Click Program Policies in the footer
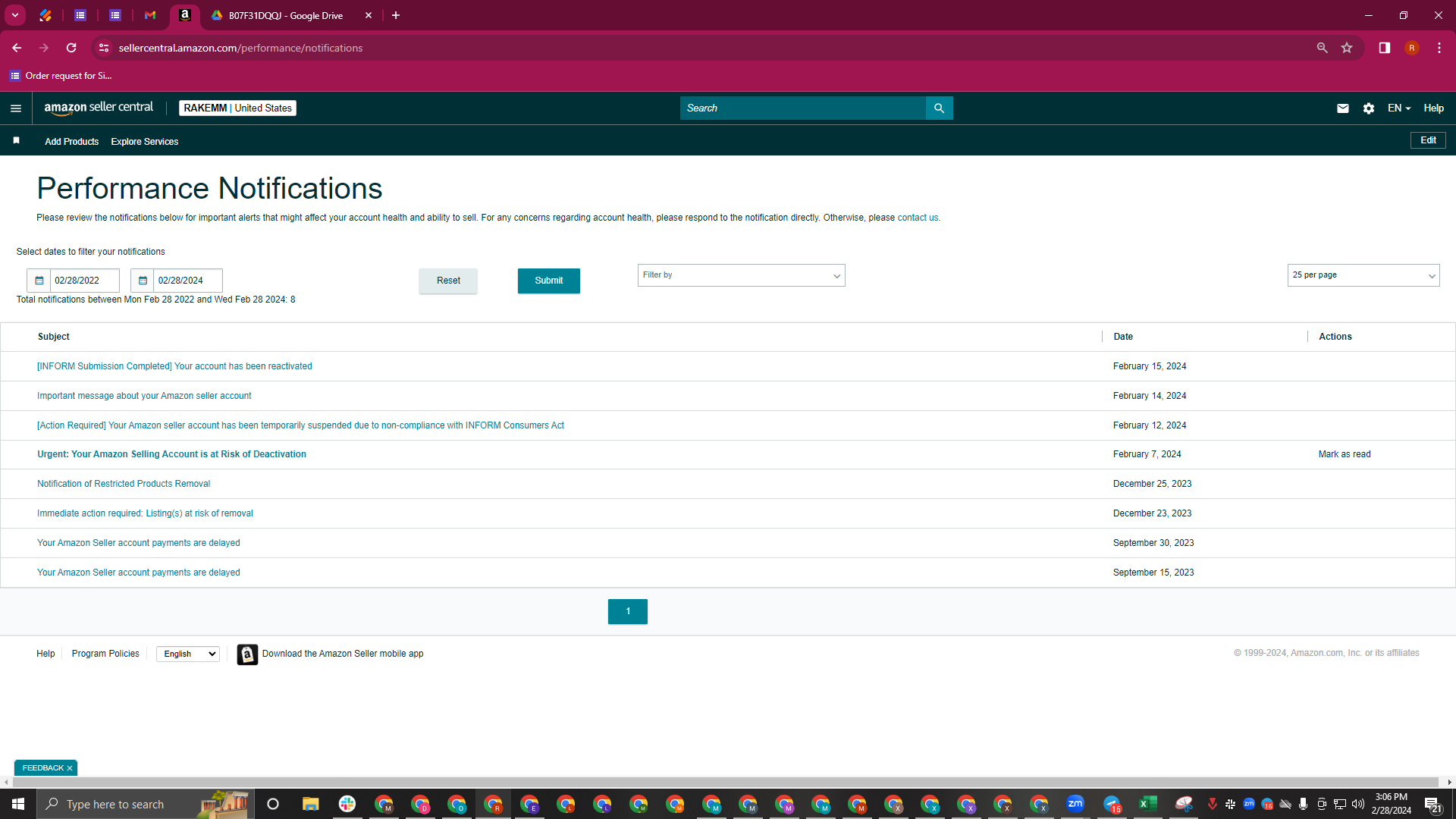This screenshot has width=1456, height=819. [x=105, y=654]
